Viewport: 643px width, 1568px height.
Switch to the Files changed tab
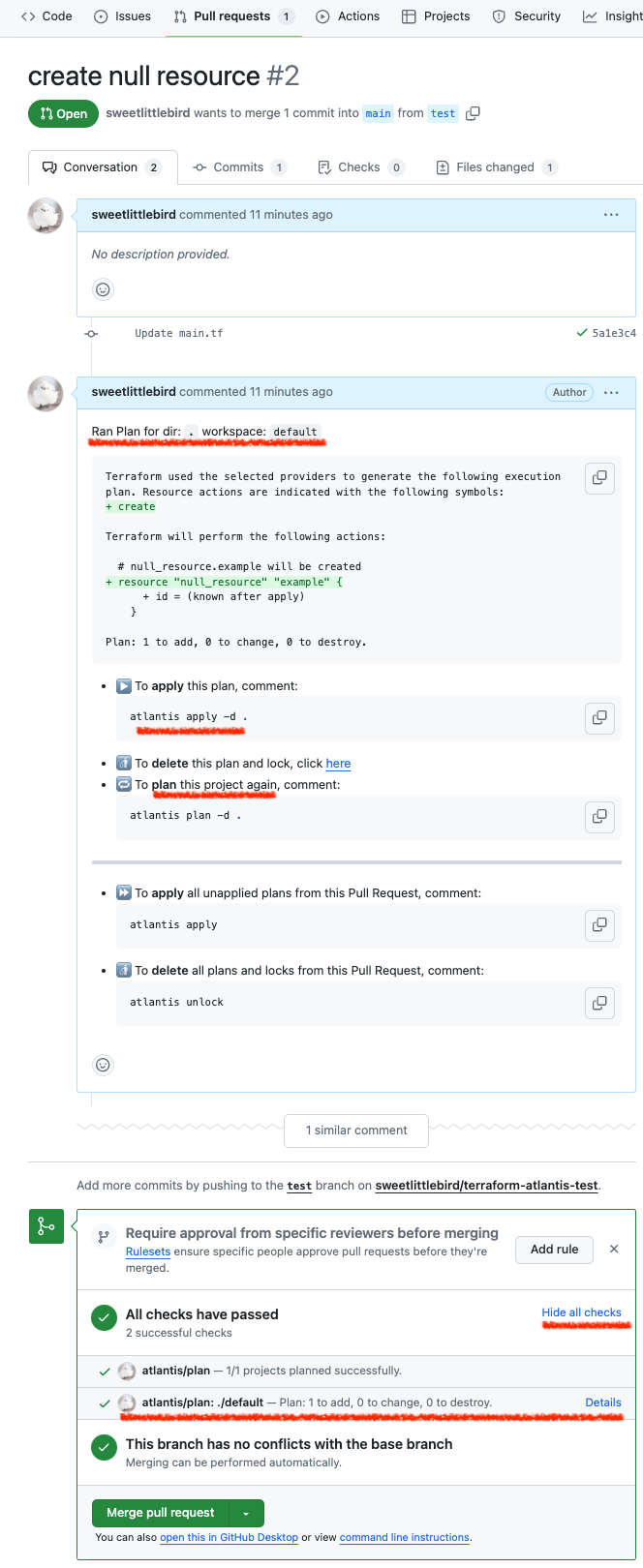496,167
